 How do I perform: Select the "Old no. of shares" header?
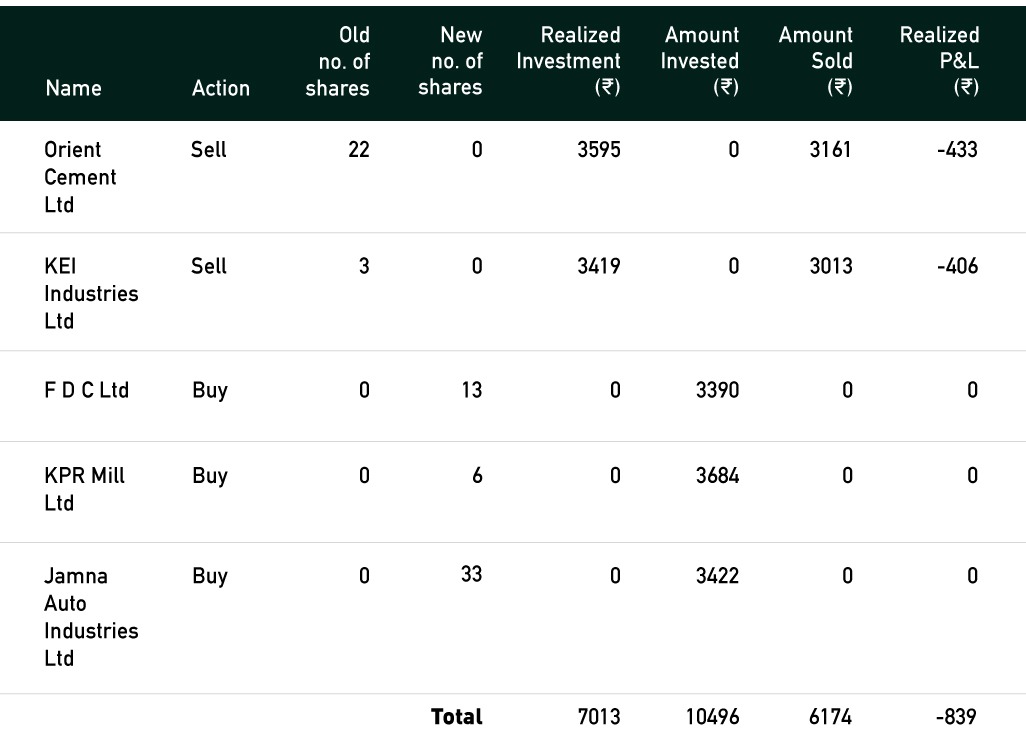(x=338, y=61)
